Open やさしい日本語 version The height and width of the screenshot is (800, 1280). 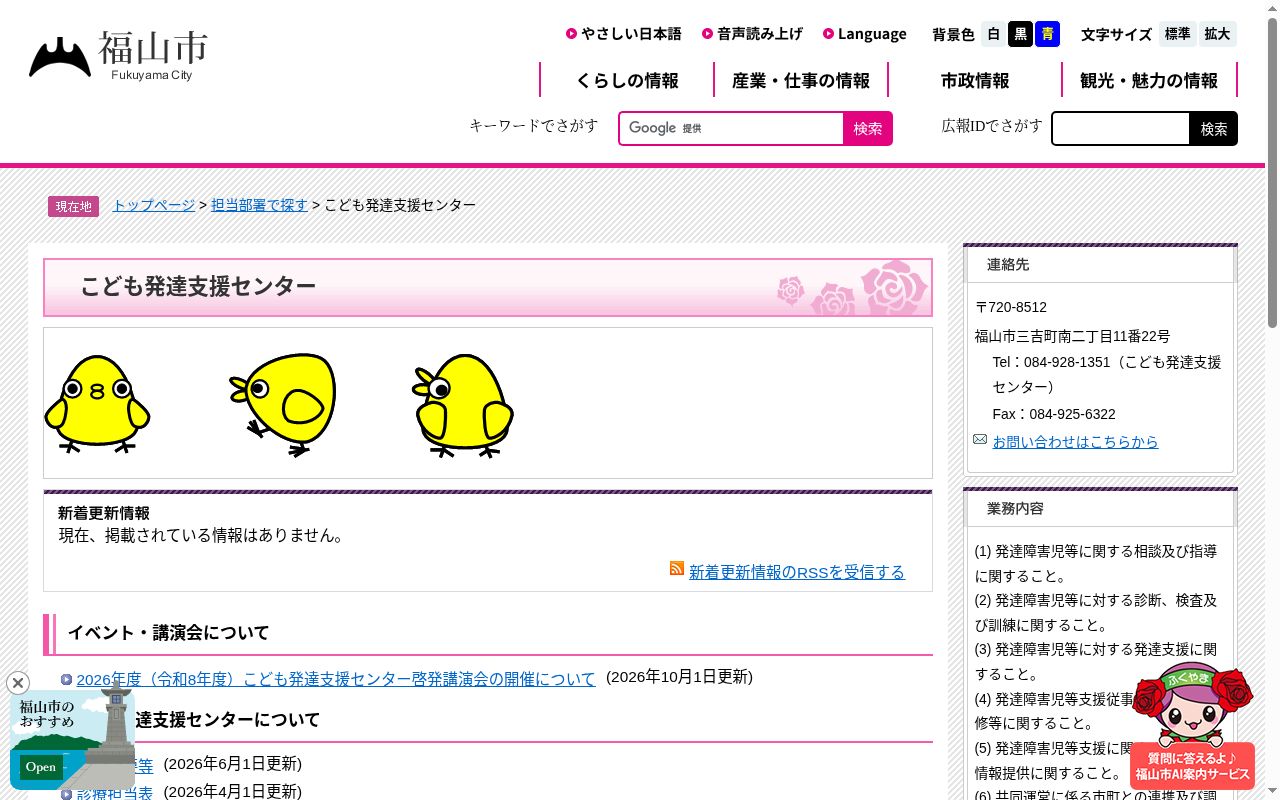pyautogui.click(x=624, y=34)
